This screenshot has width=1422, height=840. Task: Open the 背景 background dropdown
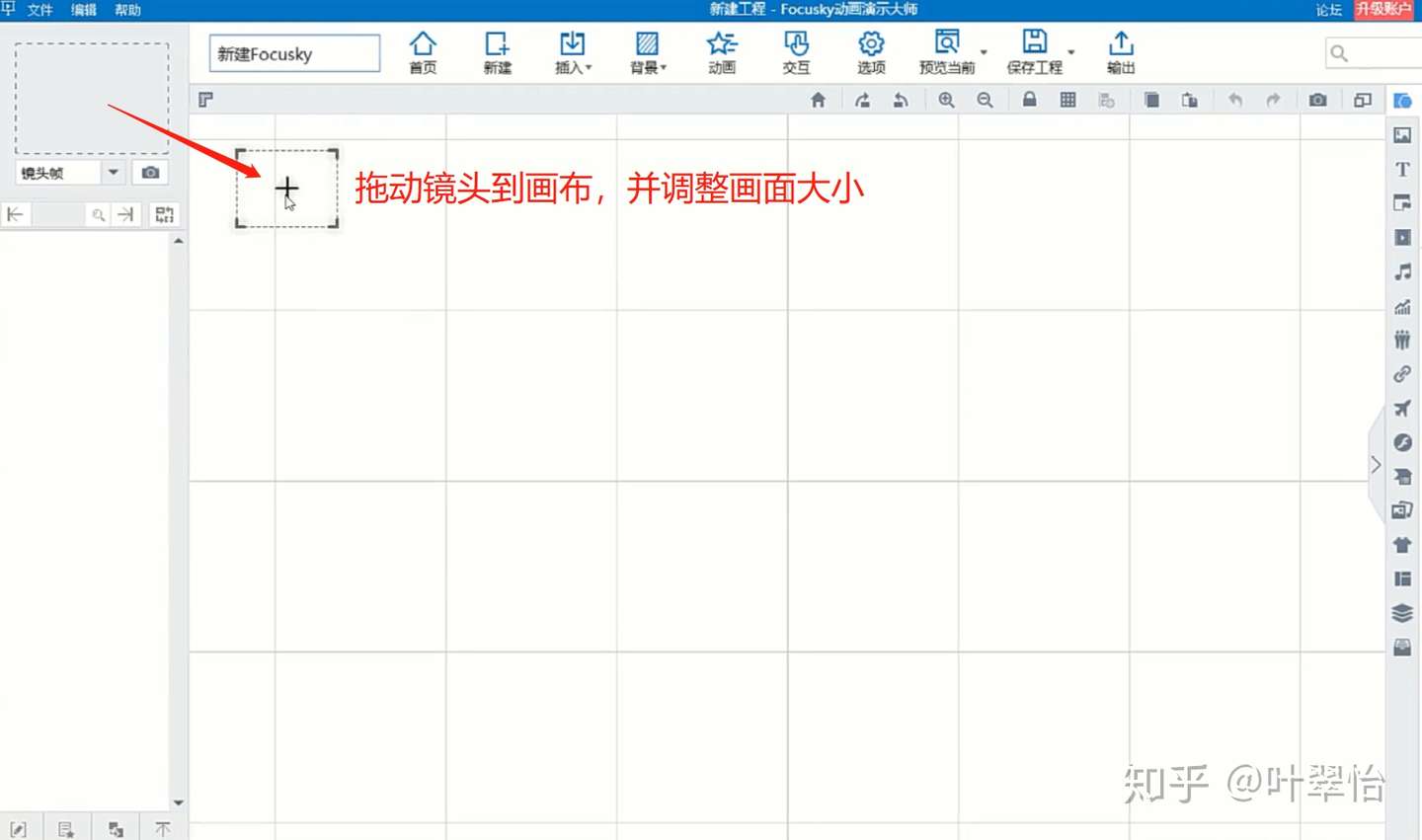pos(648,52)
